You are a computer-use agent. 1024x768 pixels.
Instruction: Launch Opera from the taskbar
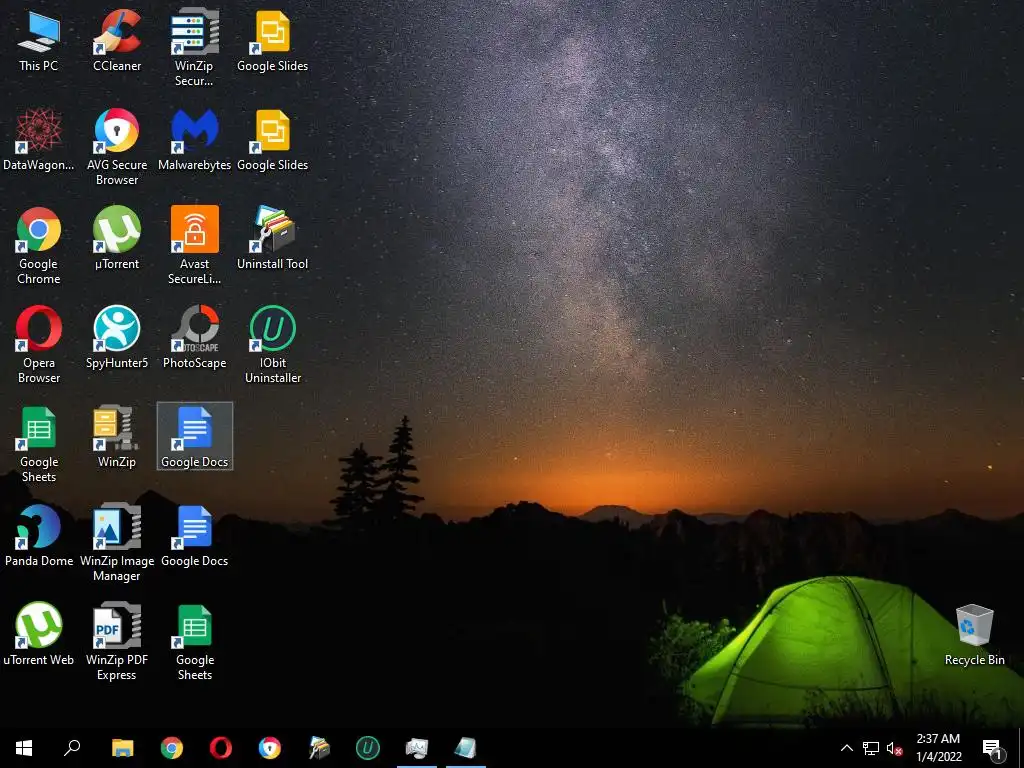(x=221, y=748)
